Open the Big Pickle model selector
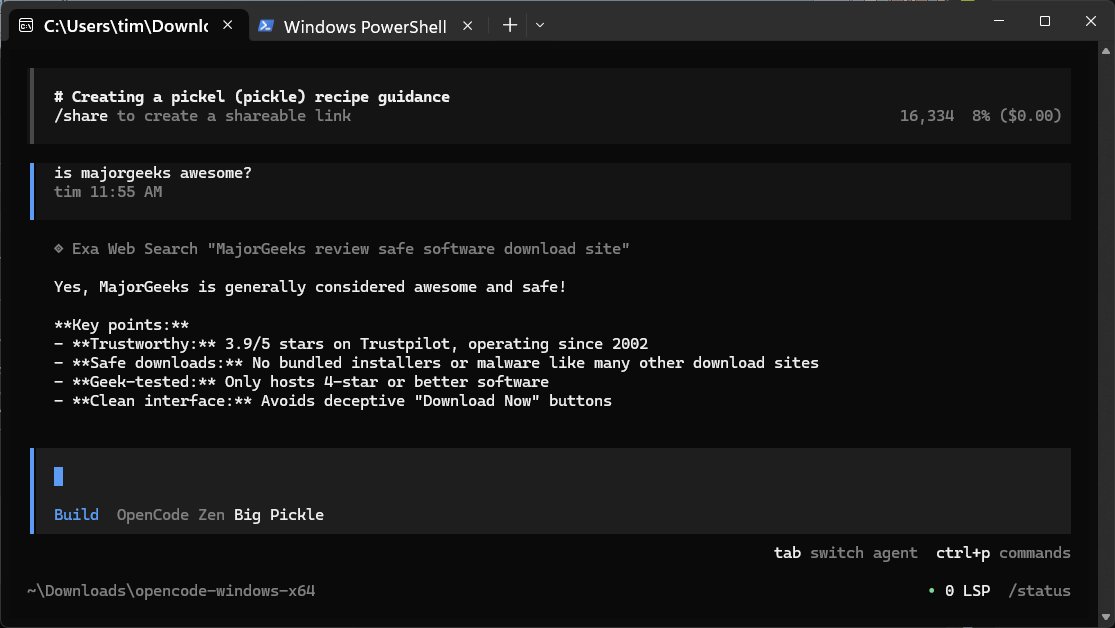 tap(279, 515)
